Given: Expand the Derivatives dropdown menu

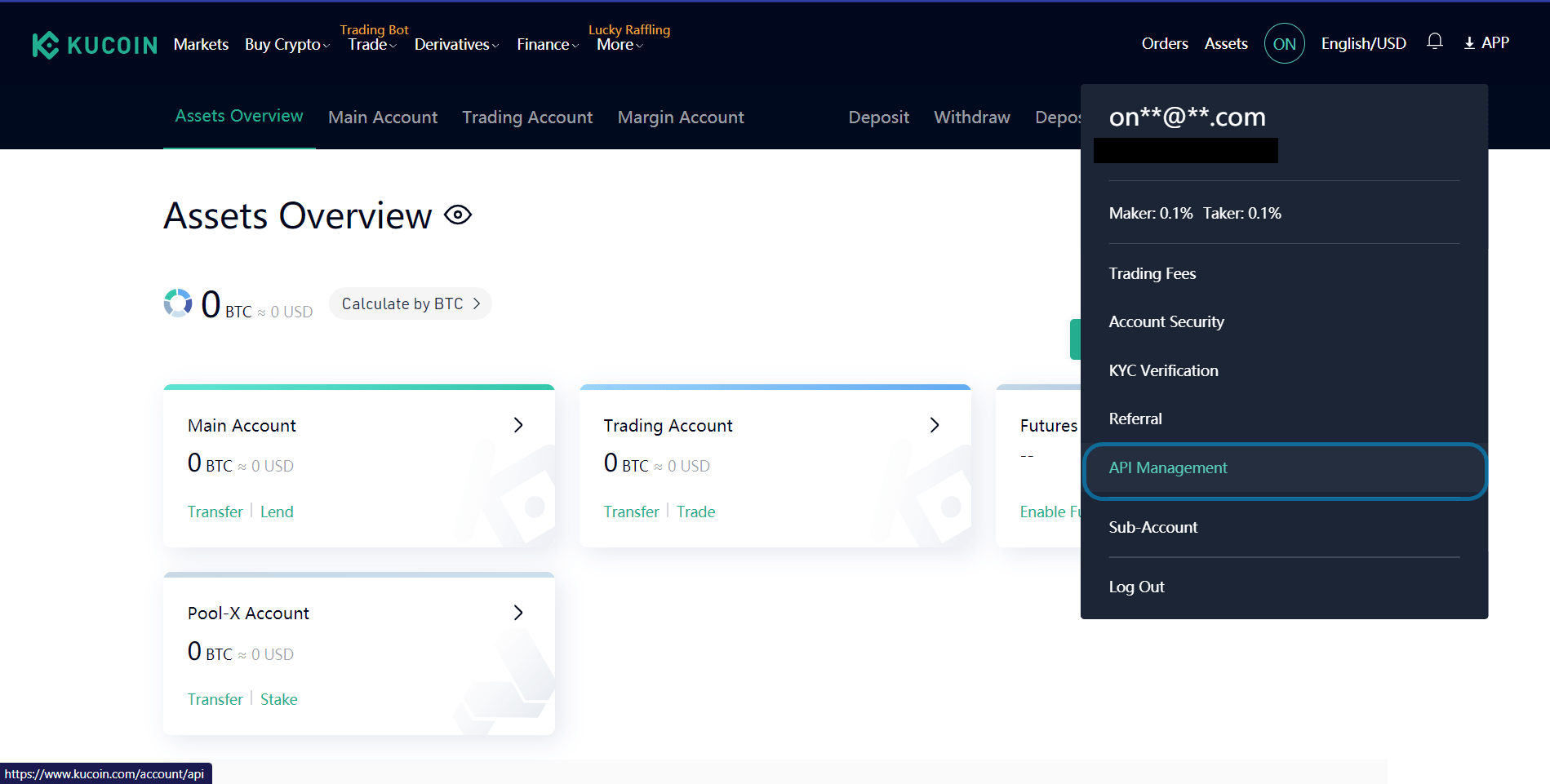Looking at the screenshot, I should coord(455,45).
